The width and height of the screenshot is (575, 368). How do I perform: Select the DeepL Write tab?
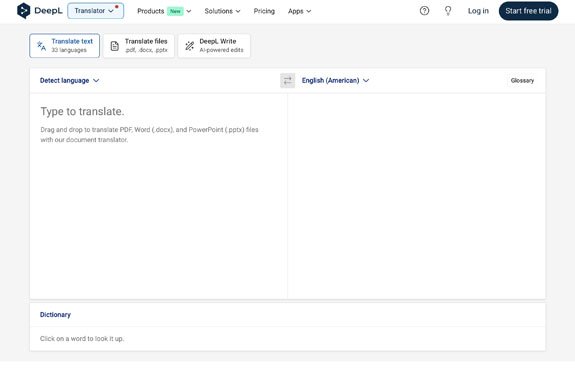(x=214, y=45)
